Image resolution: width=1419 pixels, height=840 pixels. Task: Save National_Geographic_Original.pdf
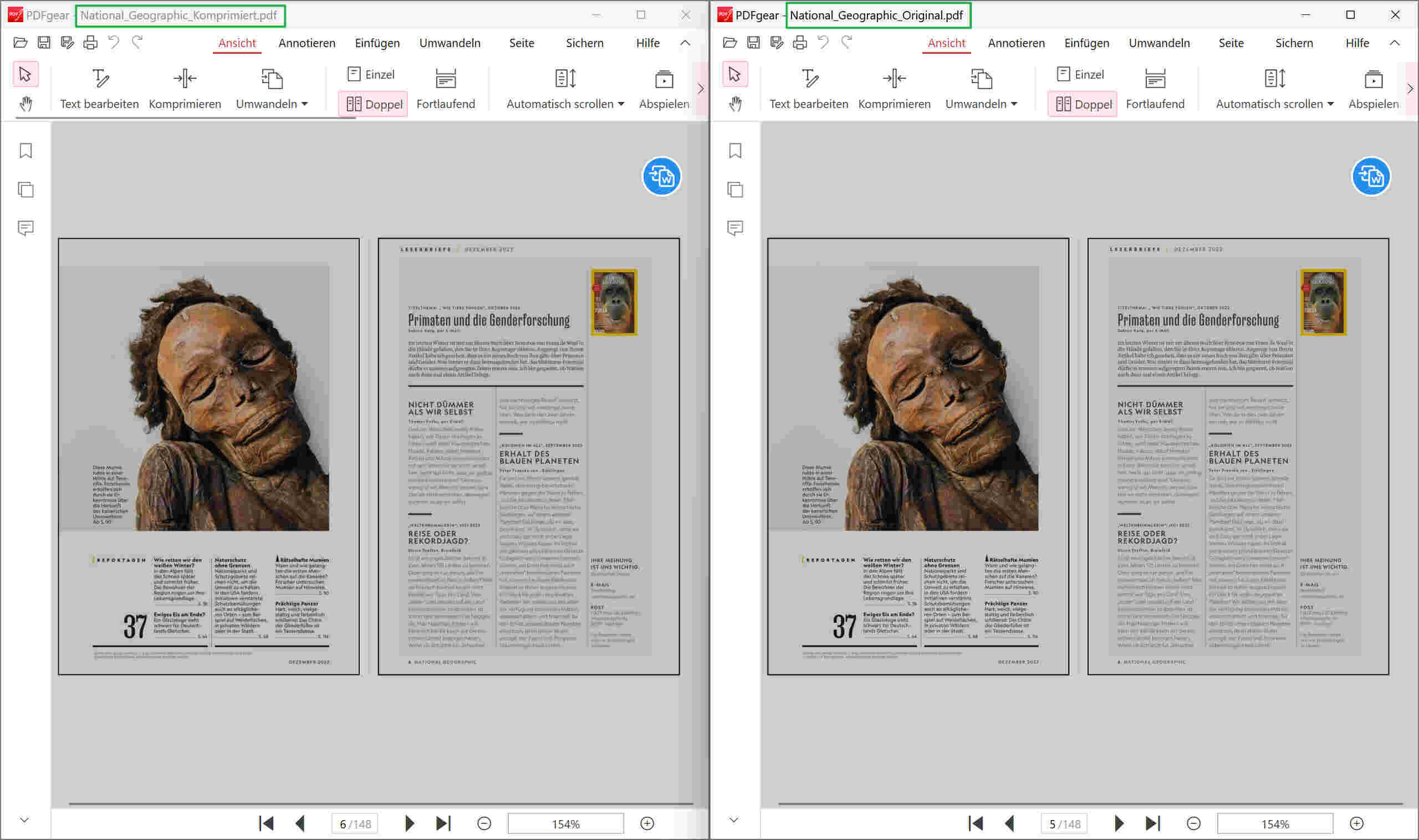(x=754, y=43)
